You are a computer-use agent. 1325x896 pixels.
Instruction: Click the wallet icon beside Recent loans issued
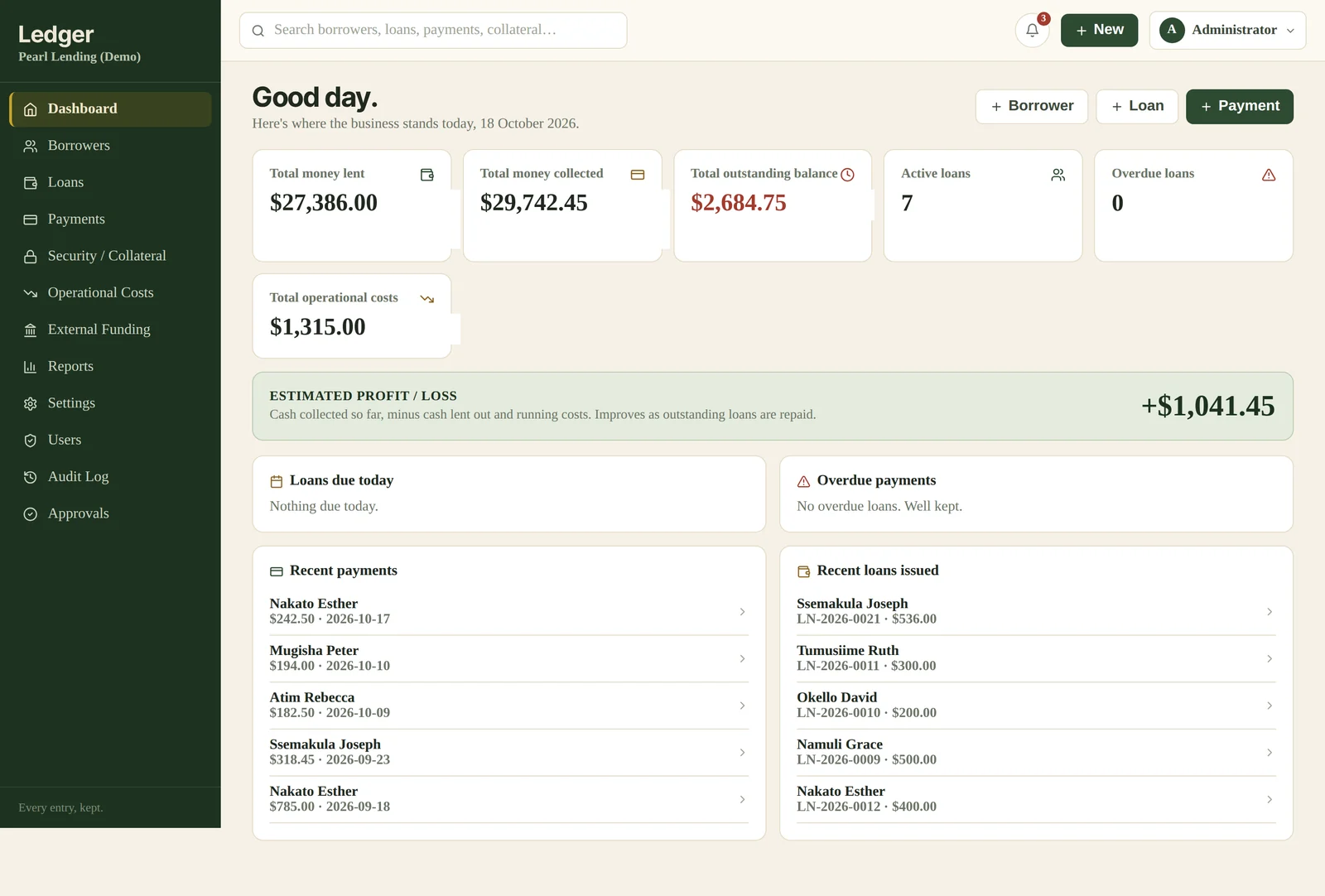[803, 571]
